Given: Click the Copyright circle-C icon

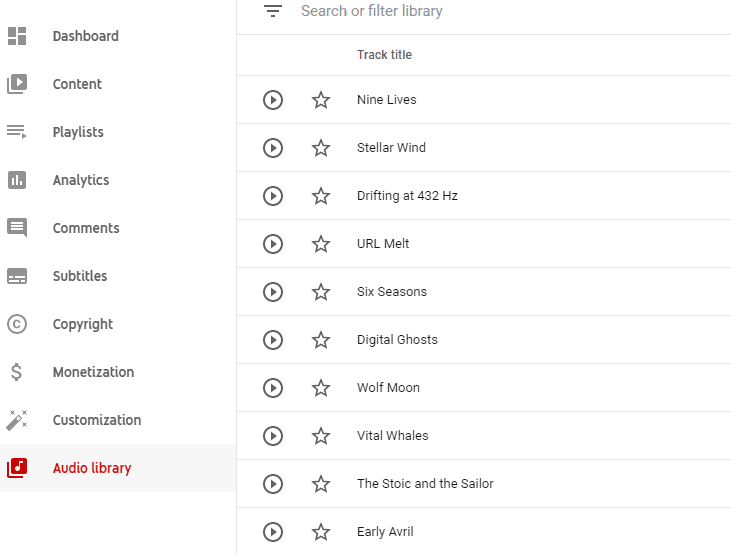Looking at the screenshot, I should point(17,324).
